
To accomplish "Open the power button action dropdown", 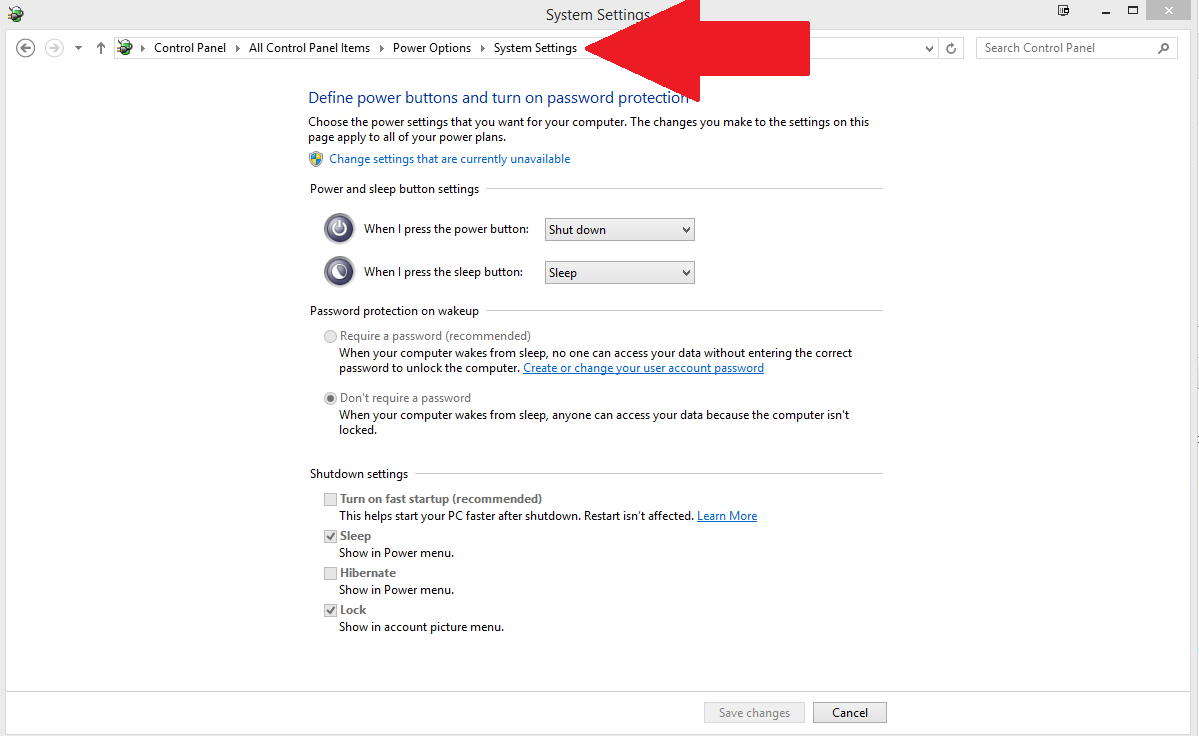I will point(619,229).
